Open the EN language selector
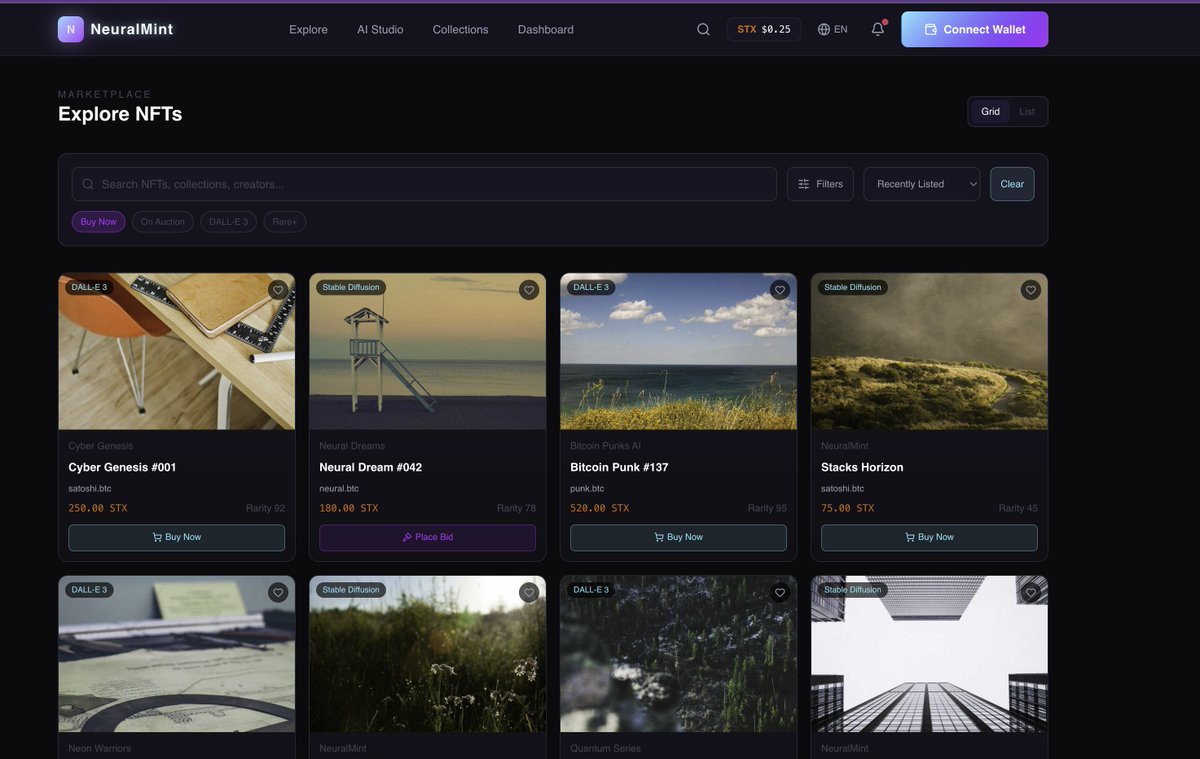Screen dimensions: 1200x759 click(x=833, y=29)
